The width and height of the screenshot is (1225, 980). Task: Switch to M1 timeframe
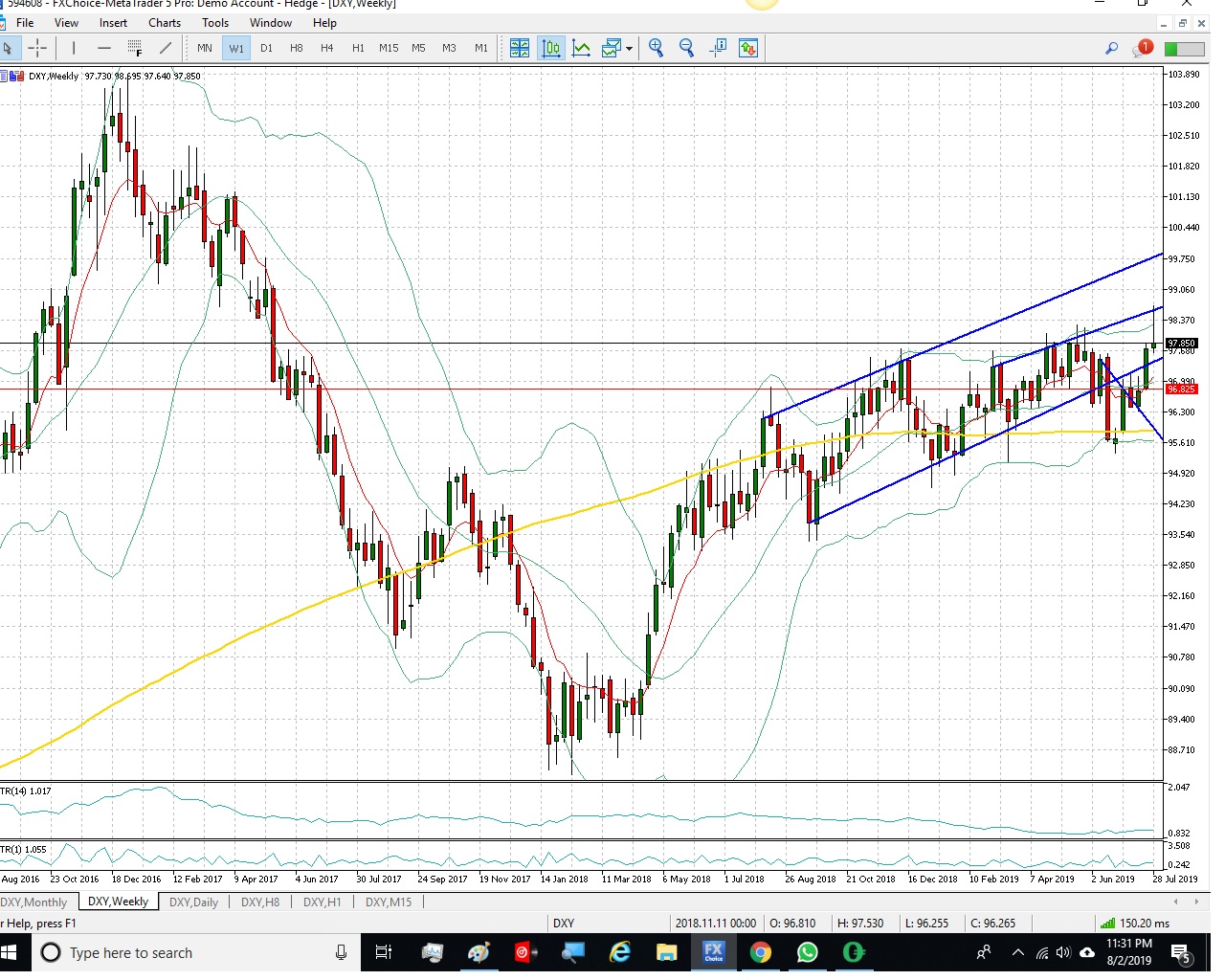481,48
